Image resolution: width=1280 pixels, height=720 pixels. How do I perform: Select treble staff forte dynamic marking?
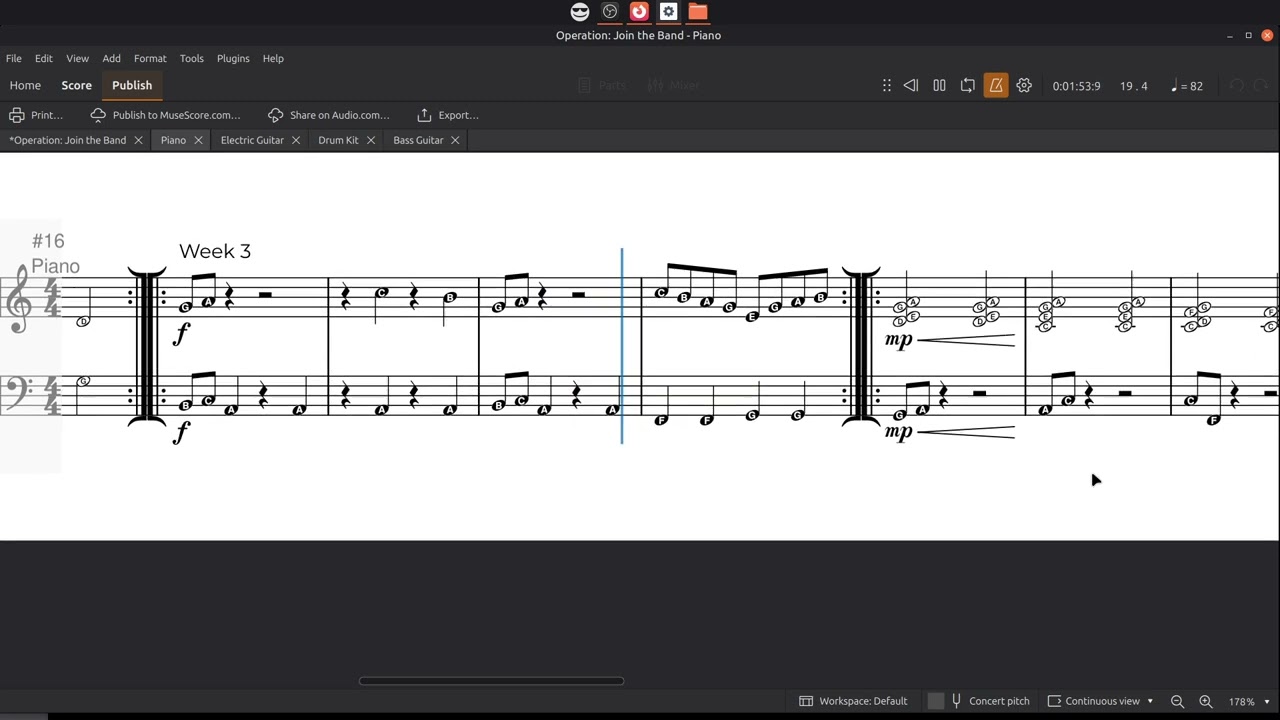(181, 334)
